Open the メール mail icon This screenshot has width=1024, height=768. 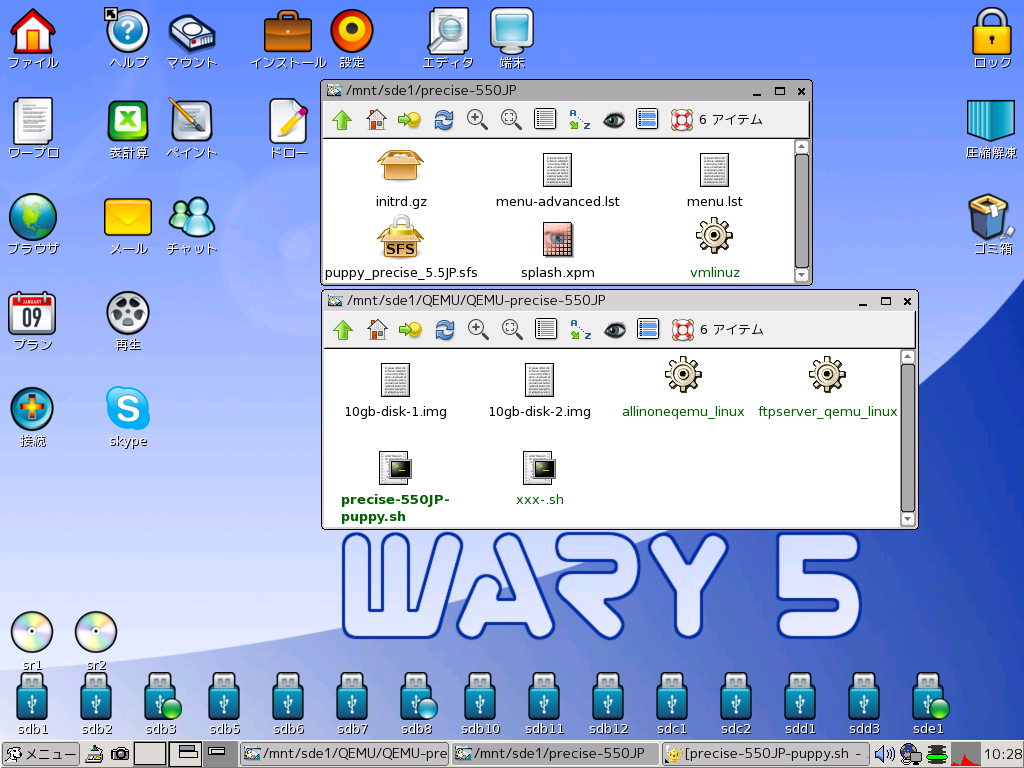tap(128, 224)
